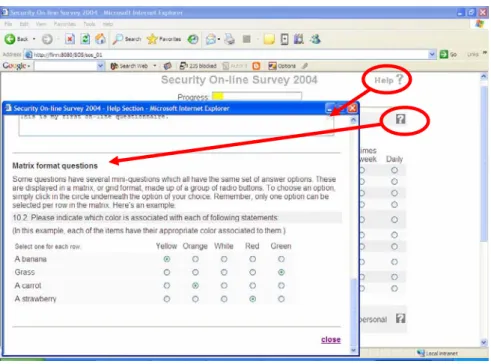
Task: Click the highlighter pen icon on Google toolbar
Action: [x=305, y=66]
